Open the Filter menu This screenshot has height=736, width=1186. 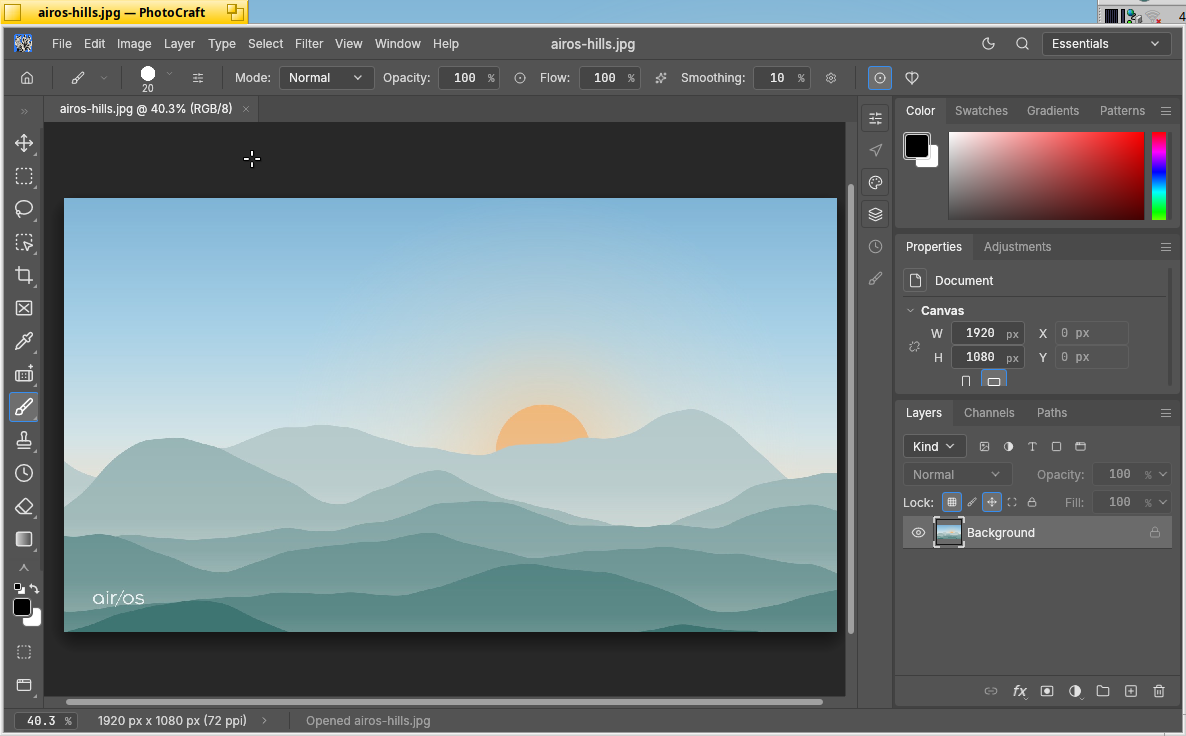[309, 44]
